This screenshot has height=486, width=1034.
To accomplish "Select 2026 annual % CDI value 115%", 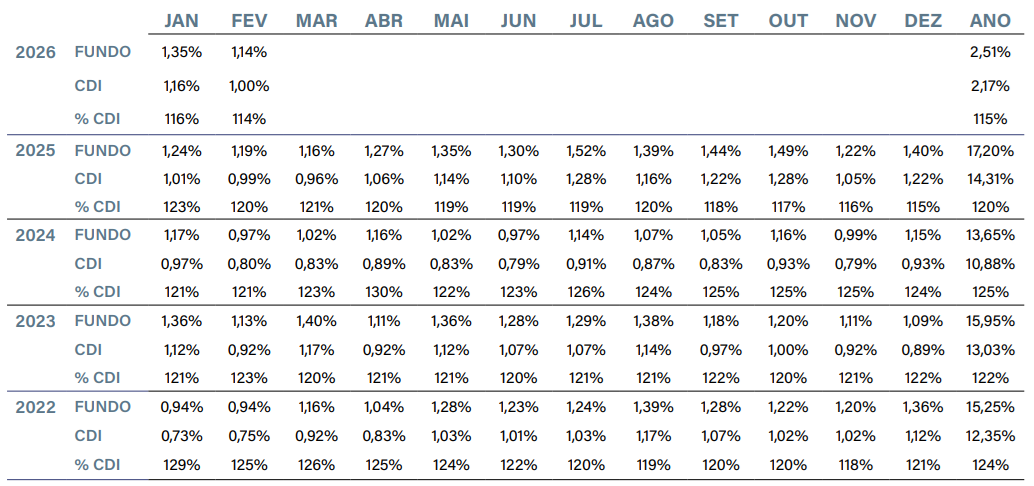I will [x=990, y=119].
